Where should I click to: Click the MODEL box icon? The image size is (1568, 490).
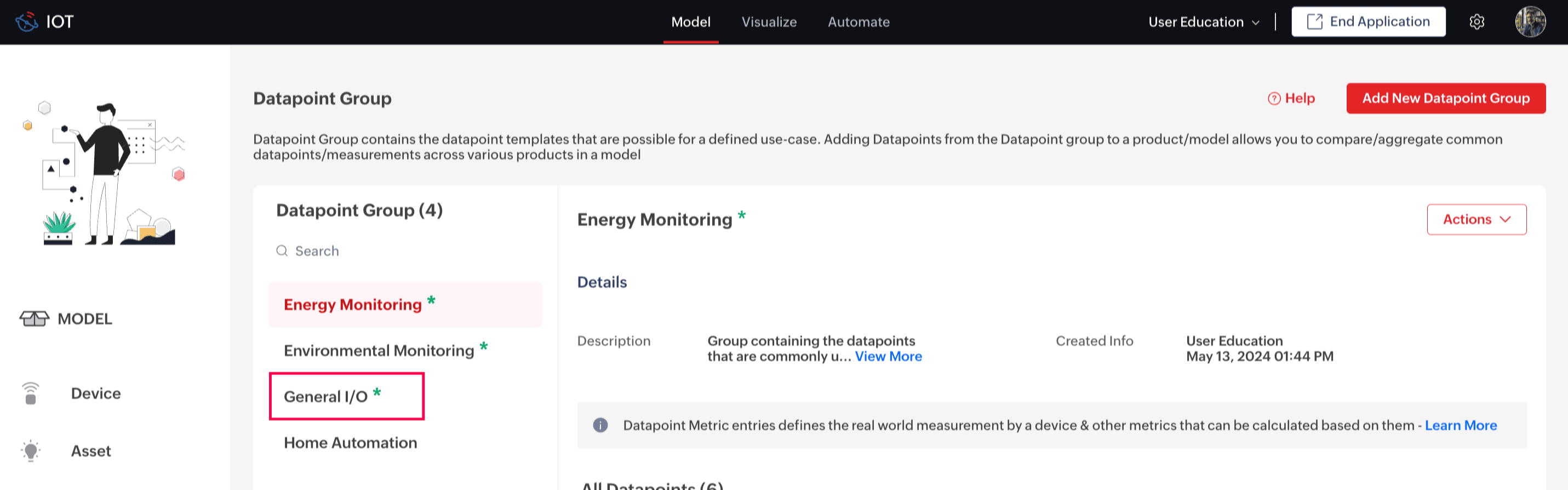[34, 318]
